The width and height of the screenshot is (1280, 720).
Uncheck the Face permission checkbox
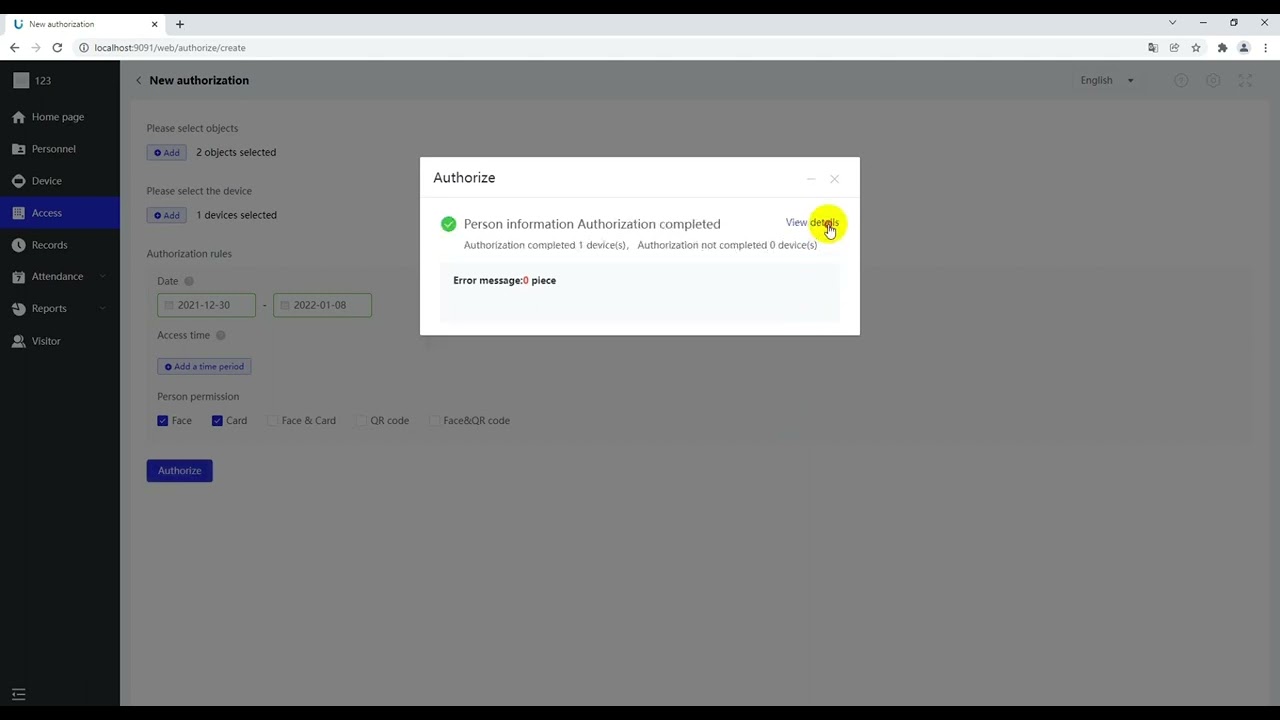[163, 421]
